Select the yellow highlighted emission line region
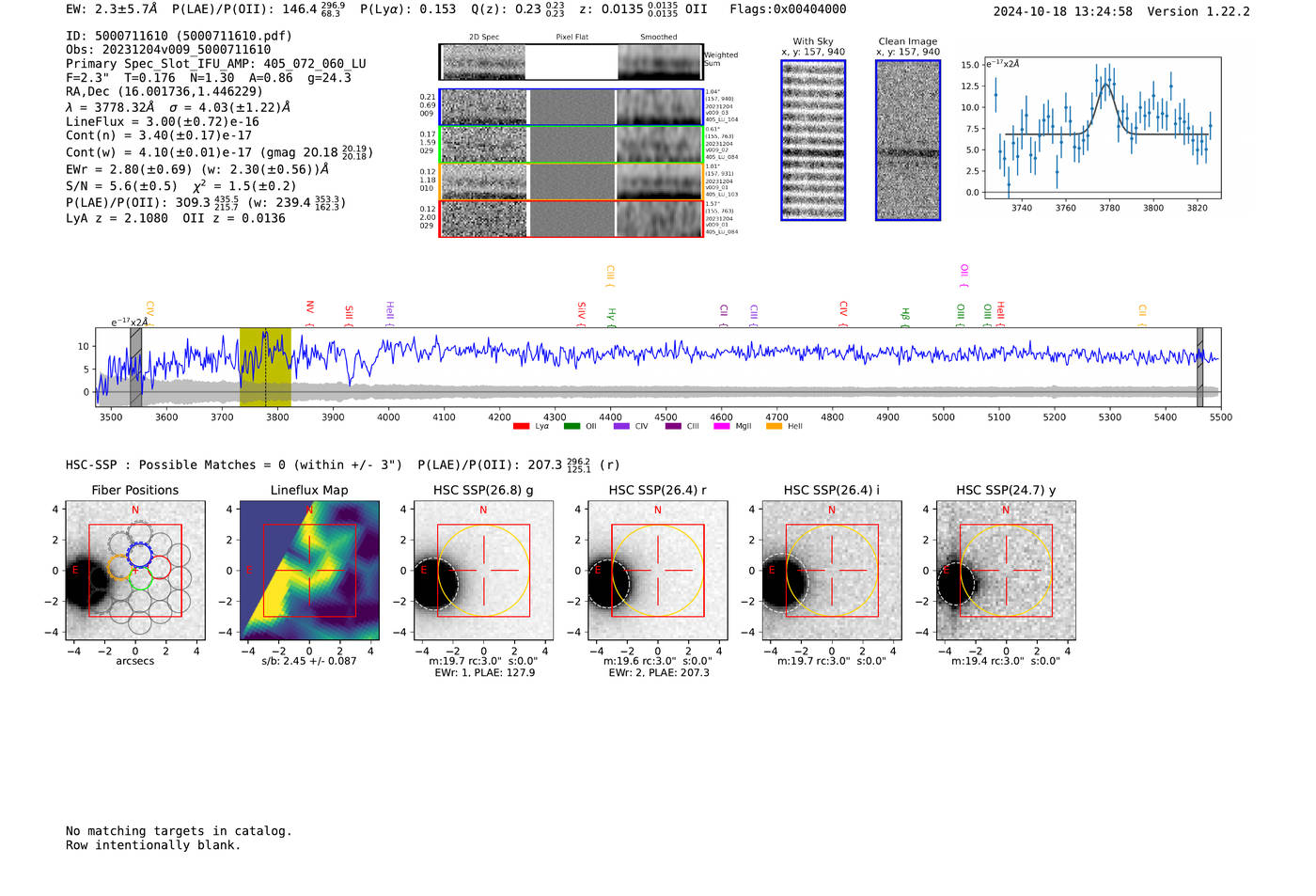 point(265,367)
